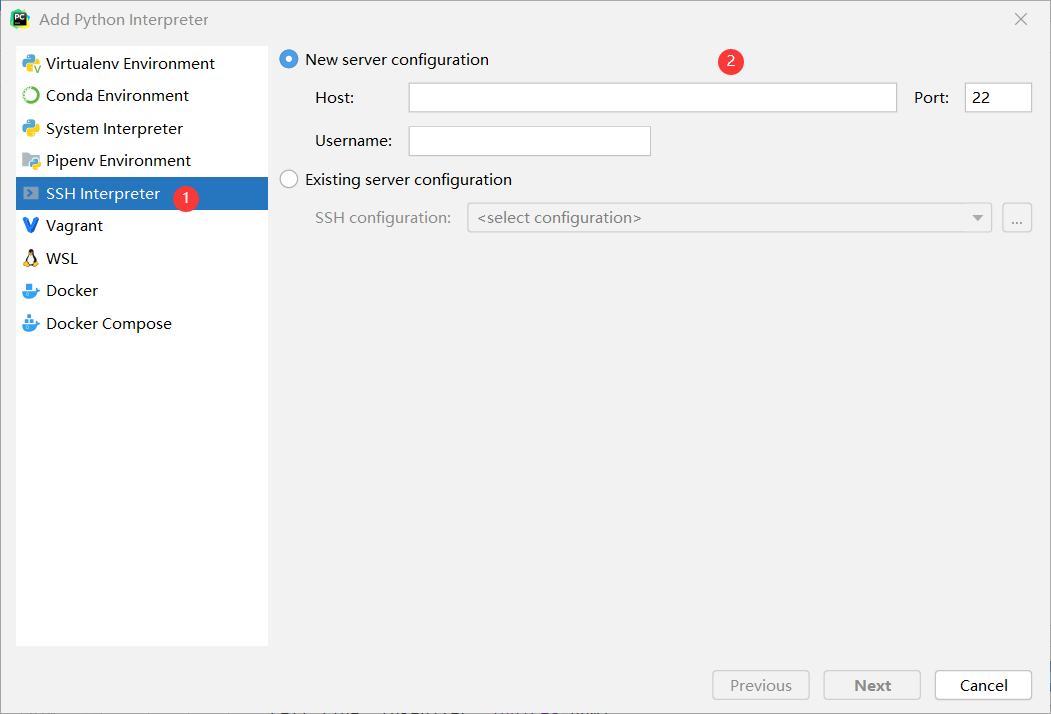Switch to Vagrant interpreter type
This screenshot has width=1051, height=714.
point(142,225)
